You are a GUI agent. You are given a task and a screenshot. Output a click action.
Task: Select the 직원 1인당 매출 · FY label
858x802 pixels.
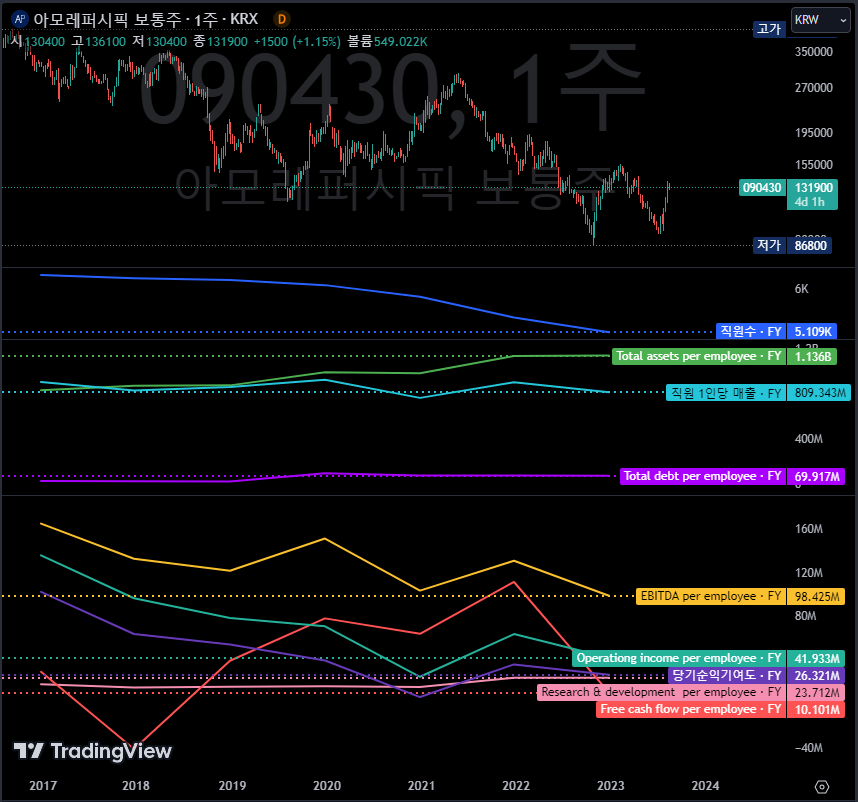726,393
